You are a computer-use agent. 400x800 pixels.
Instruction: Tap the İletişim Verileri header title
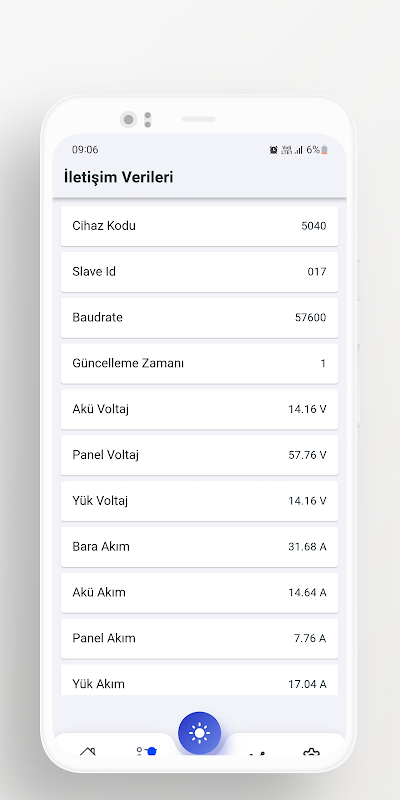click(x=118, y=177)
